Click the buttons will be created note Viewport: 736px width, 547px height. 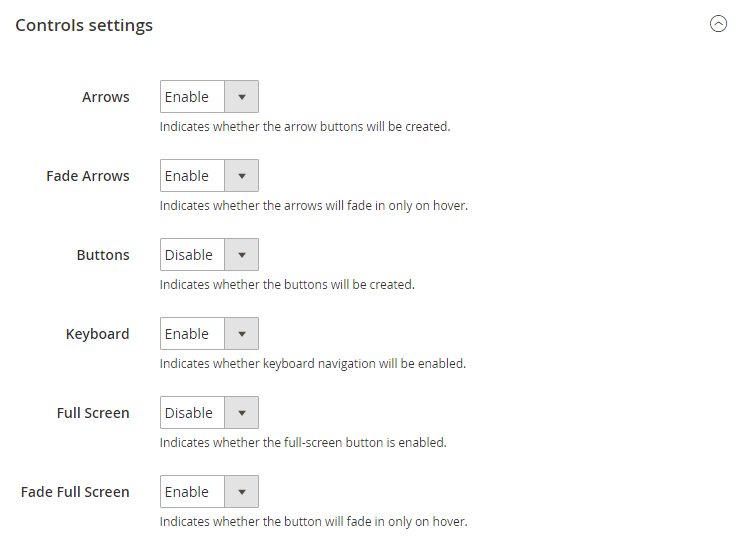point(287,285)
